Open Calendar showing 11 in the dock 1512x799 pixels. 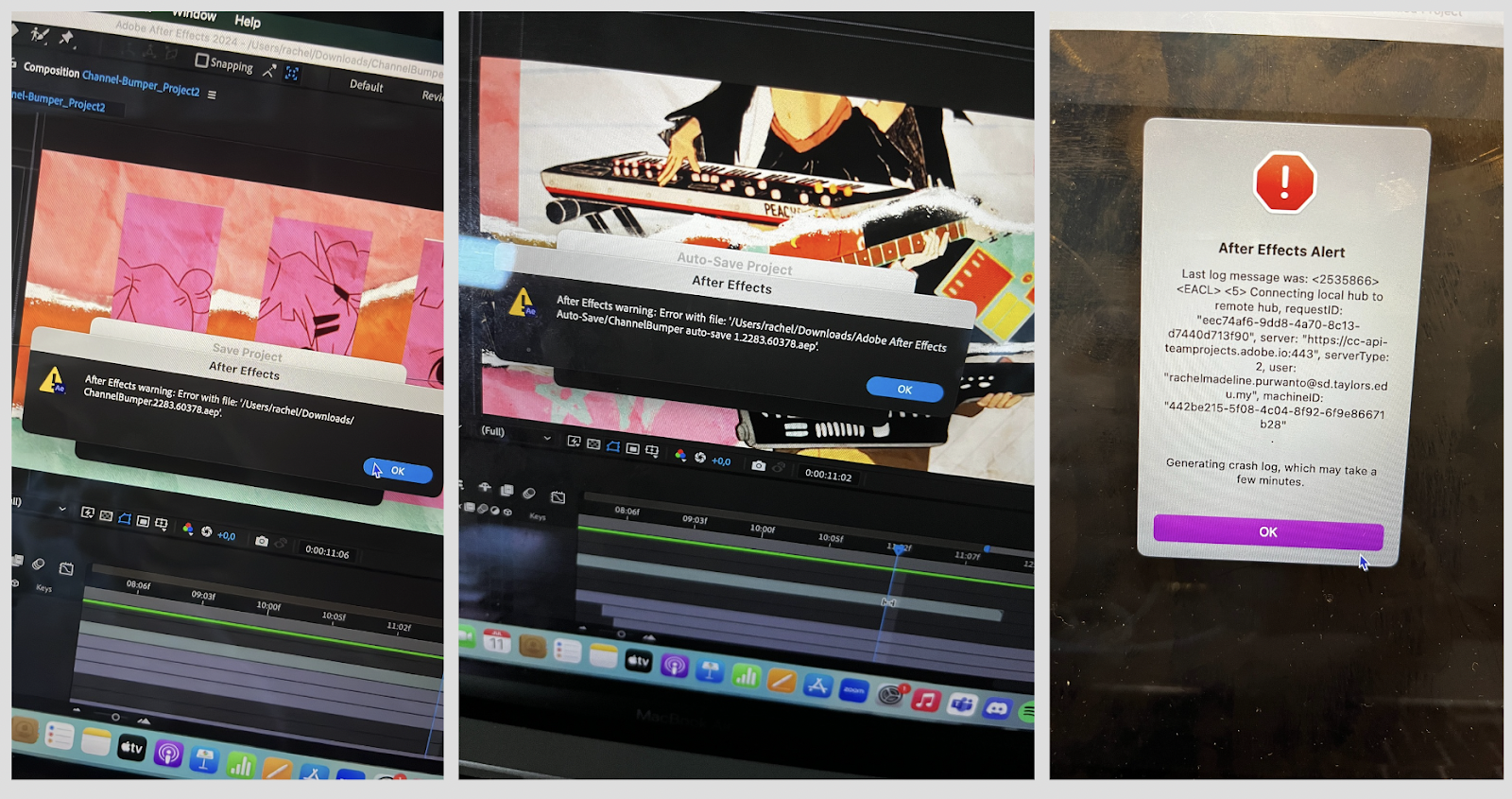[x=497, y=643]
